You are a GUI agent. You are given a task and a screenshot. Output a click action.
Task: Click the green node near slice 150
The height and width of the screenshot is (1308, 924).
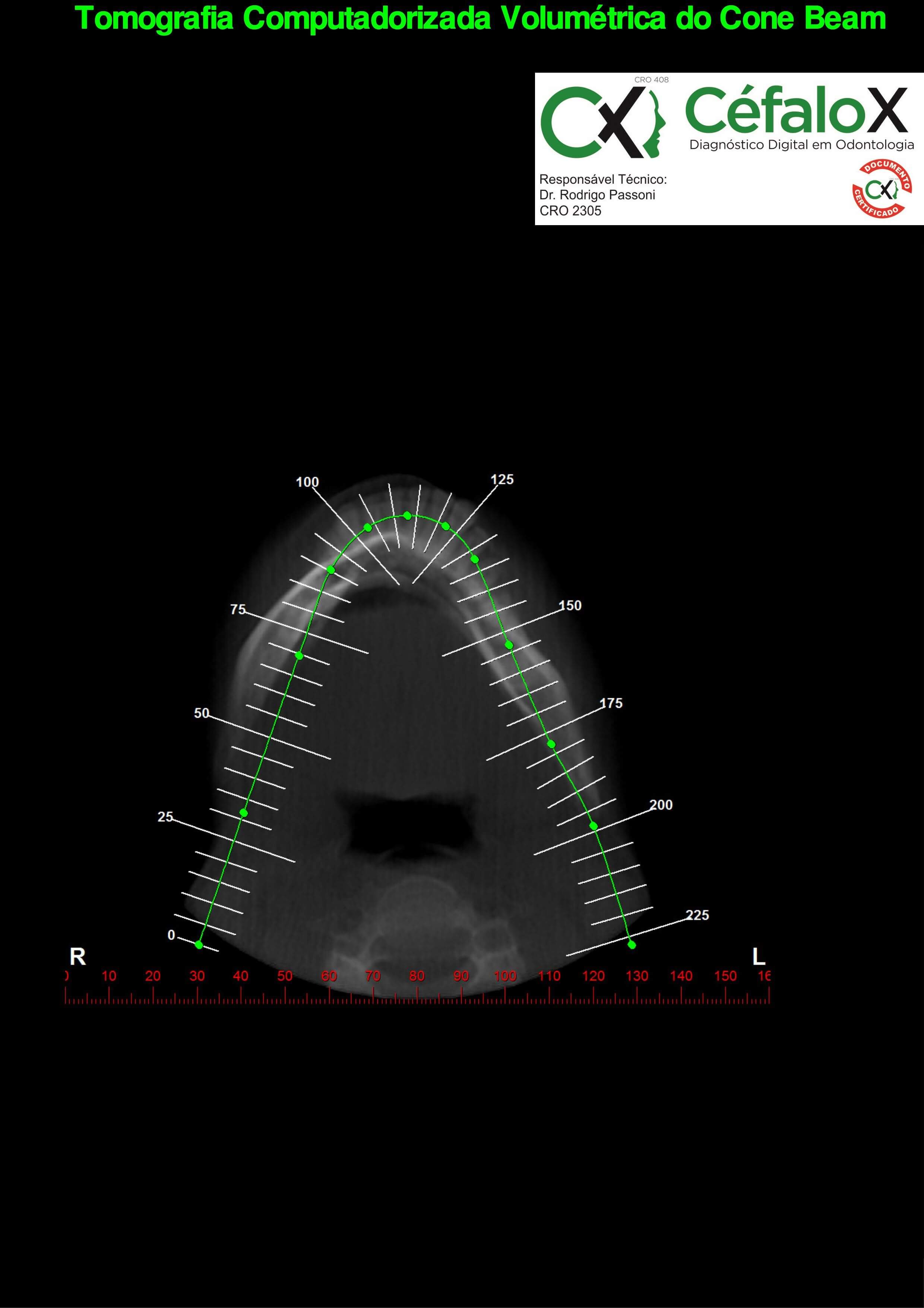click(509, 645)
